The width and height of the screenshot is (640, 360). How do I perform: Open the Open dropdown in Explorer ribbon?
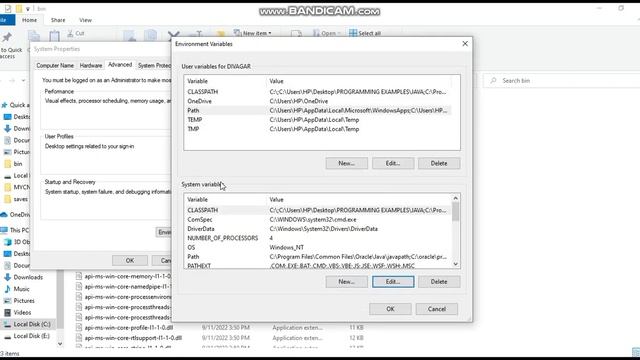[x=327, y=33]
